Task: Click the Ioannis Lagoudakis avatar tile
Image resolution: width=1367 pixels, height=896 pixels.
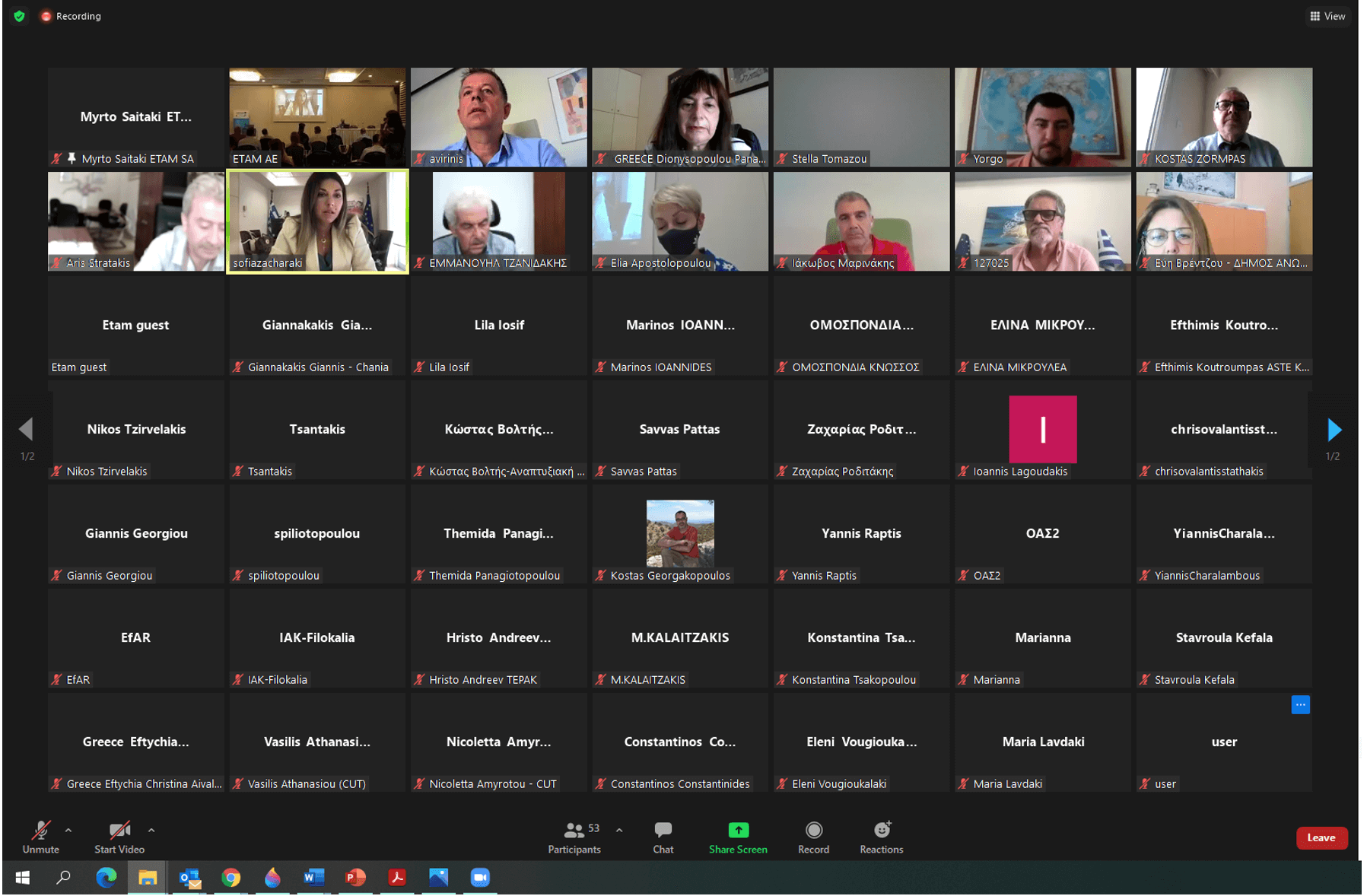Action: 1043,429
